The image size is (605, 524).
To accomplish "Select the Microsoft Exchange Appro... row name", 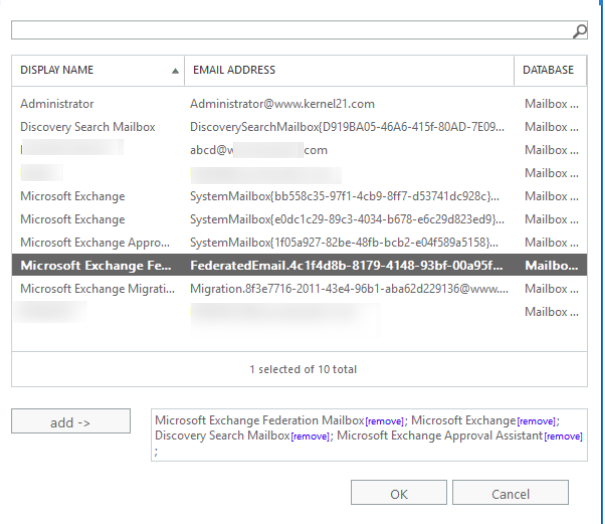I will click(x=95, y=243).
